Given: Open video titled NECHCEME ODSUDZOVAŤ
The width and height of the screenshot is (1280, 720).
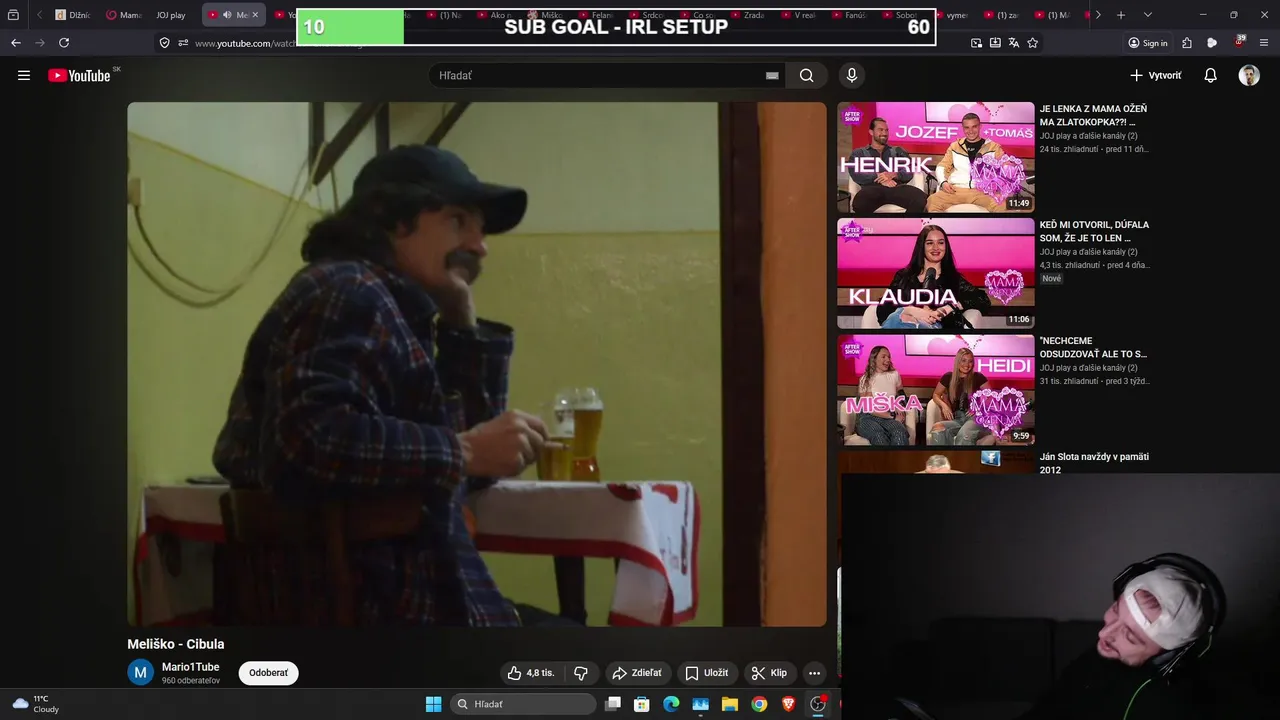Looking at the screenshot, I should [x=1093, y=347].
